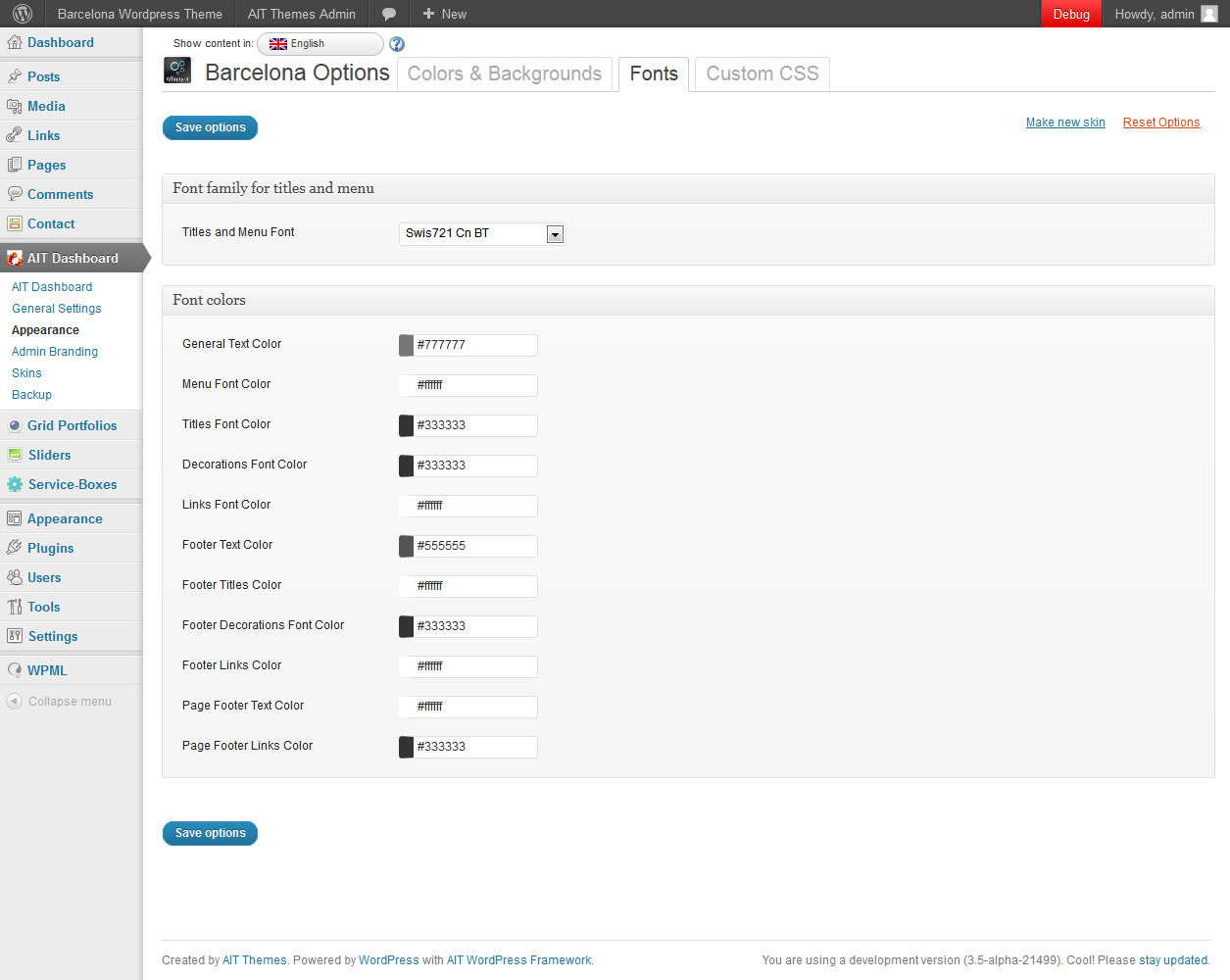1230x980 pixels.
Task: Open Barcelona Wordpress Theme admin bar menu
Action: tap(140, 14)
